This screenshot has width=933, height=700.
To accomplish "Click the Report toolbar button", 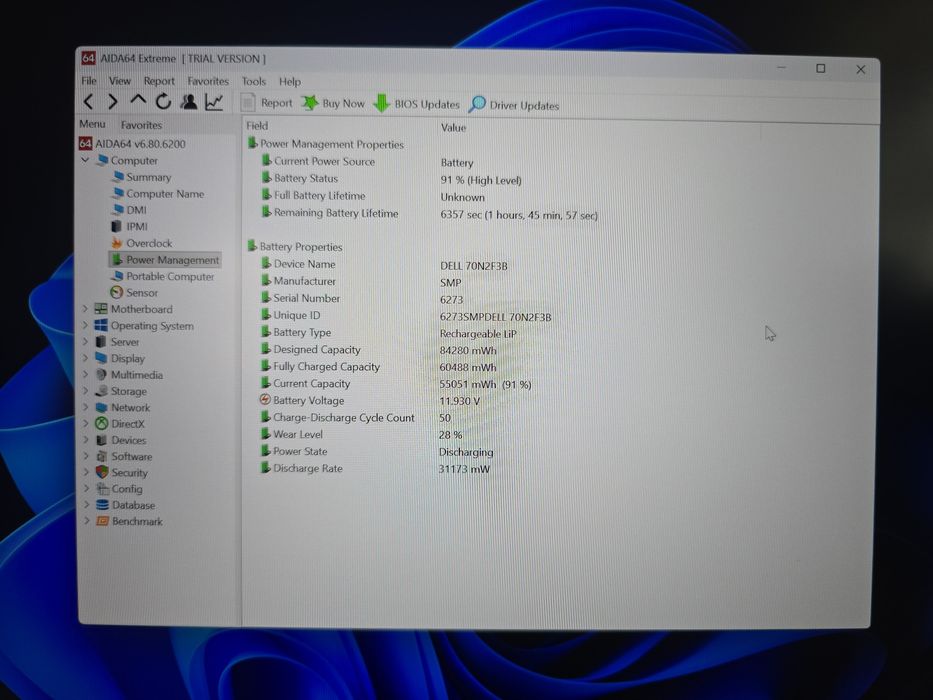I will coord(267,103).
